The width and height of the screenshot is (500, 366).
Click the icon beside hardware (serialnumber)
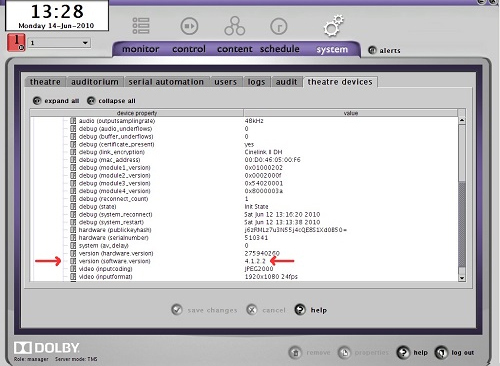[x=73, y=238]
